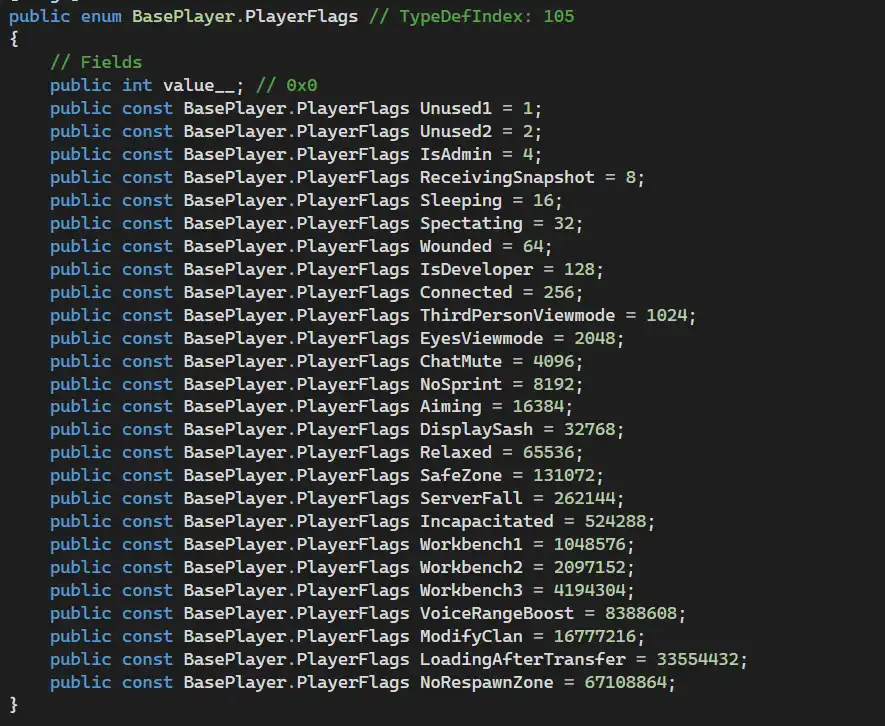Click the value 131072

pos(564,475)
